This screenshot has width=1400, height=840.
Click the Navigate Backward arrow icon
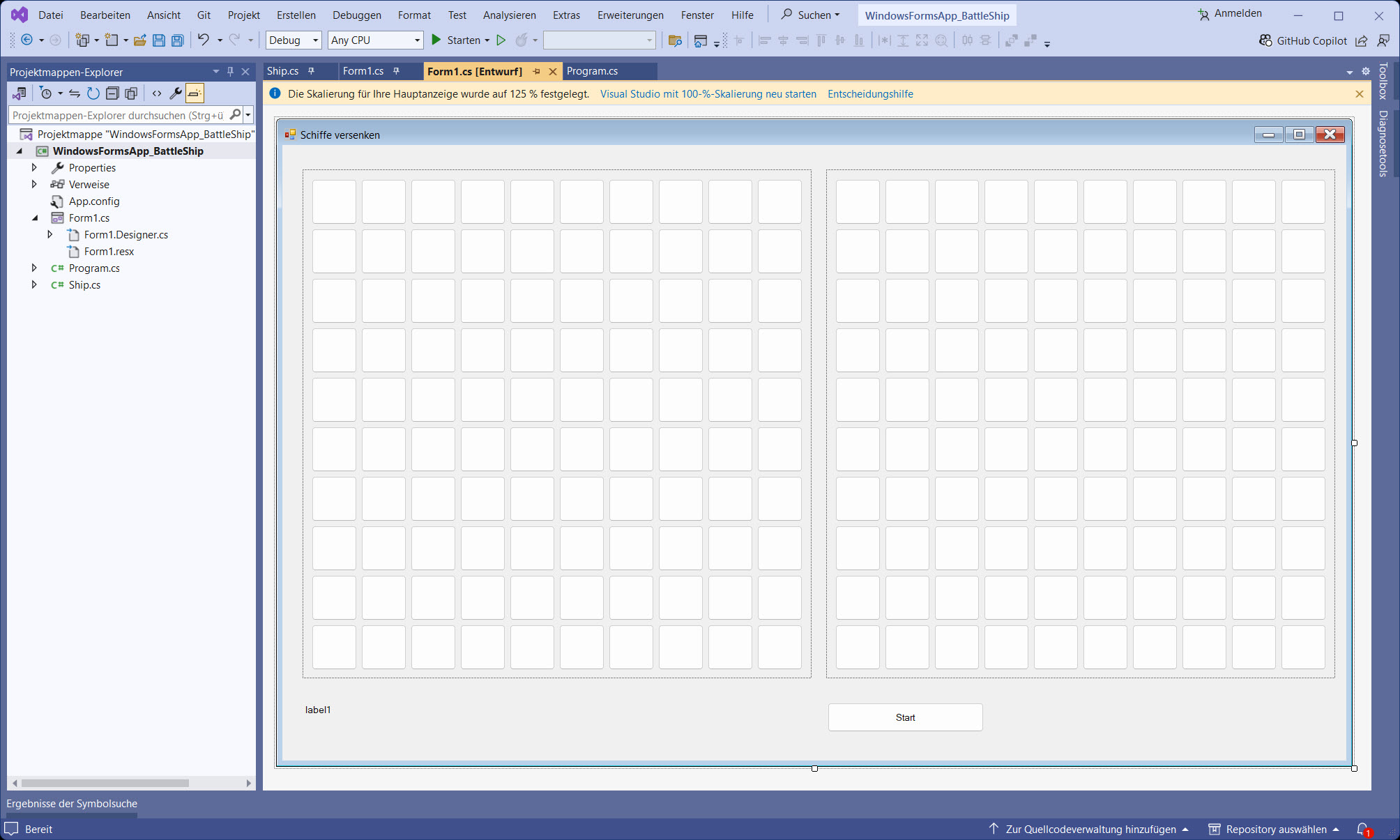[26, 40]
